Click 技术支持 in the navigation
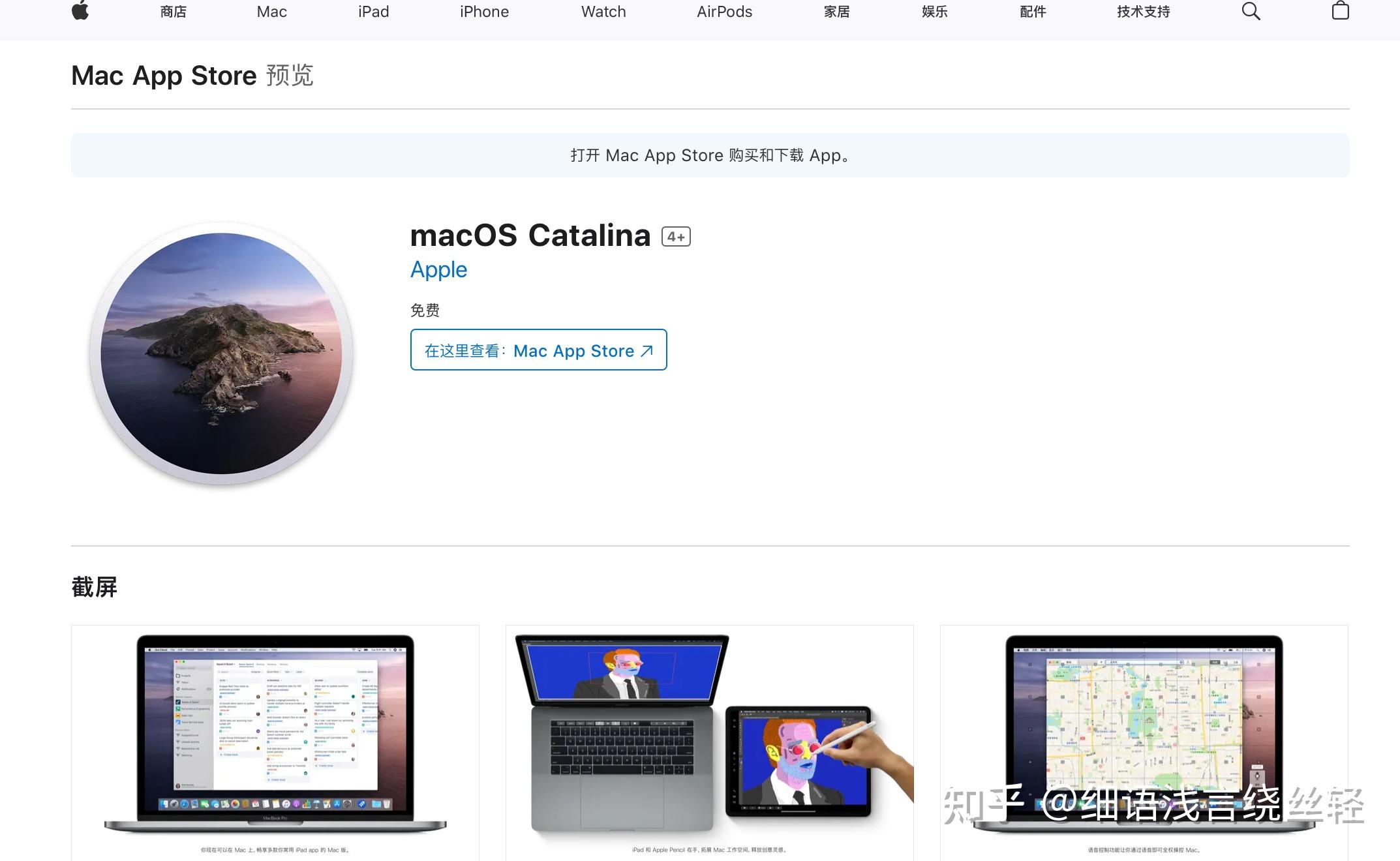Screen dimensions: 1400x861 click(1142, 11)
